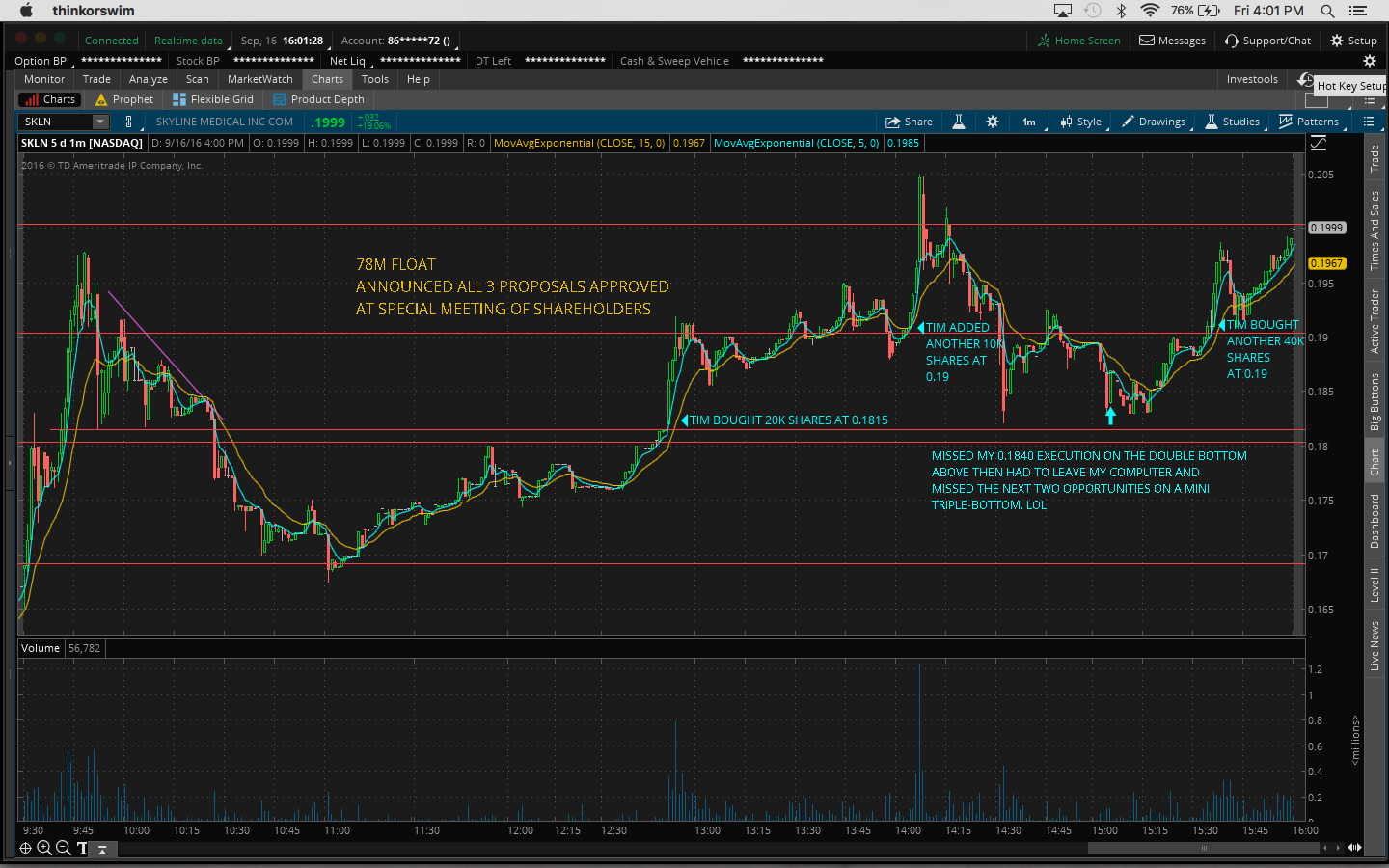Open the Active Trader side panel
This screenshot has width=1389, height=868.
pyautogui.click(x=1375, y=321)
